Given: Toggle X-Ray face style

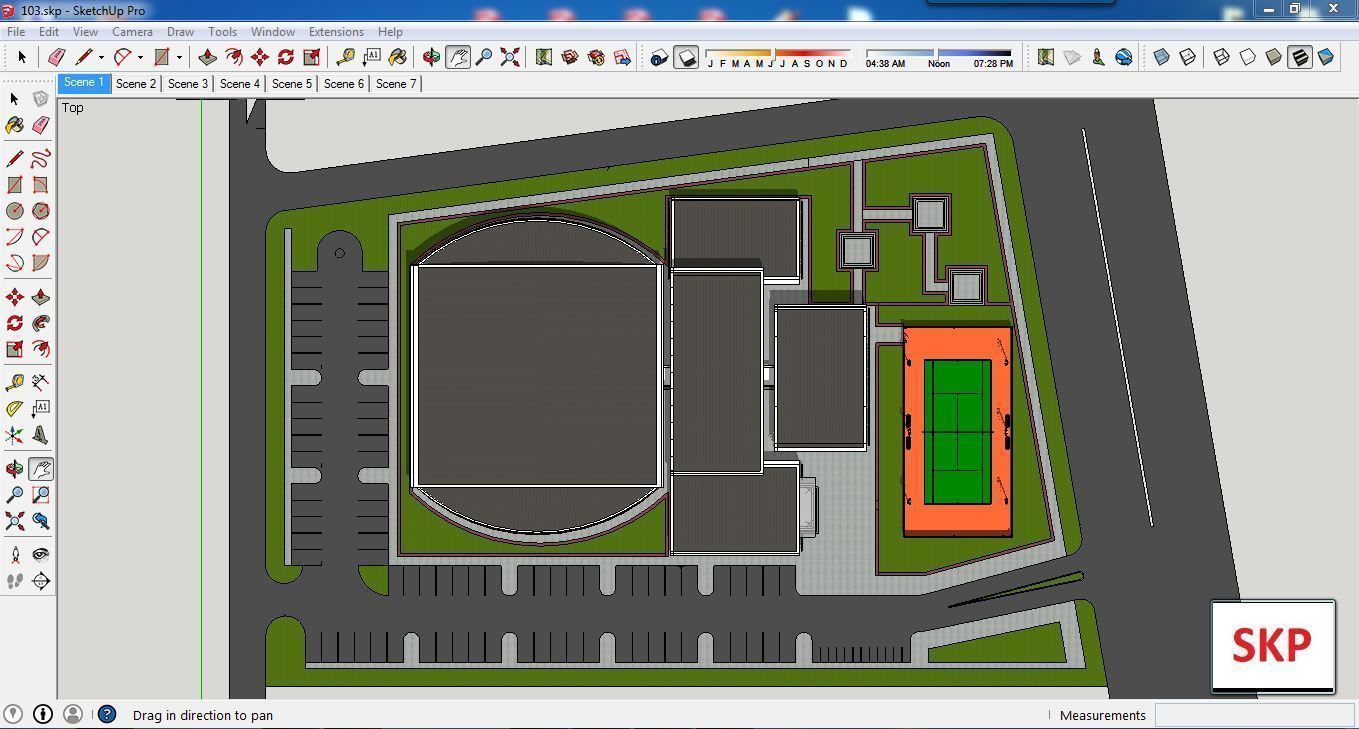Looking at the screenshot, I should (x=1162, y=57).
